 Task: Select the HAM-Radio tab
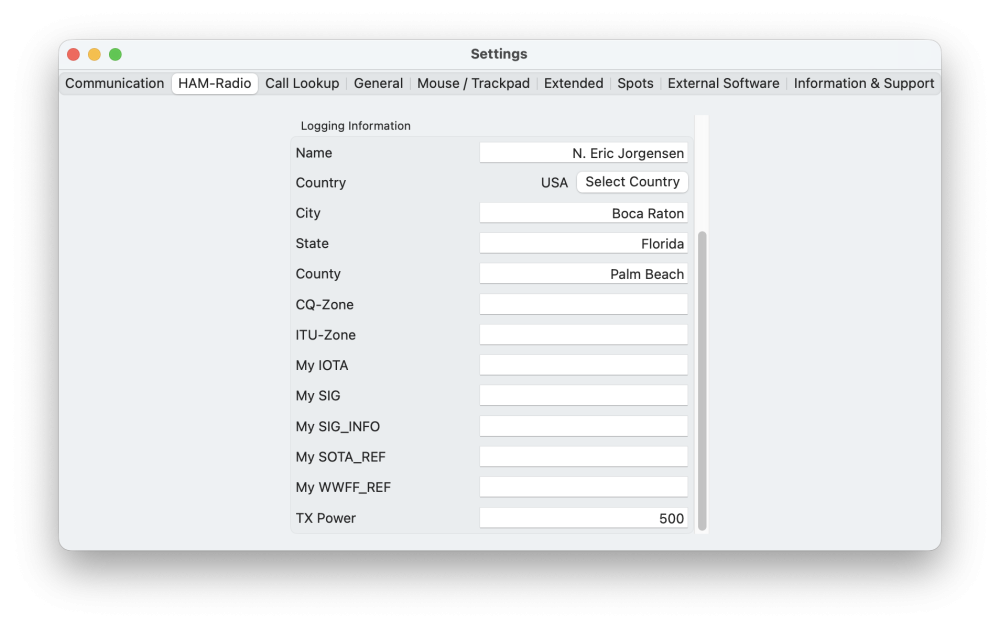click(x=214, y=83)
